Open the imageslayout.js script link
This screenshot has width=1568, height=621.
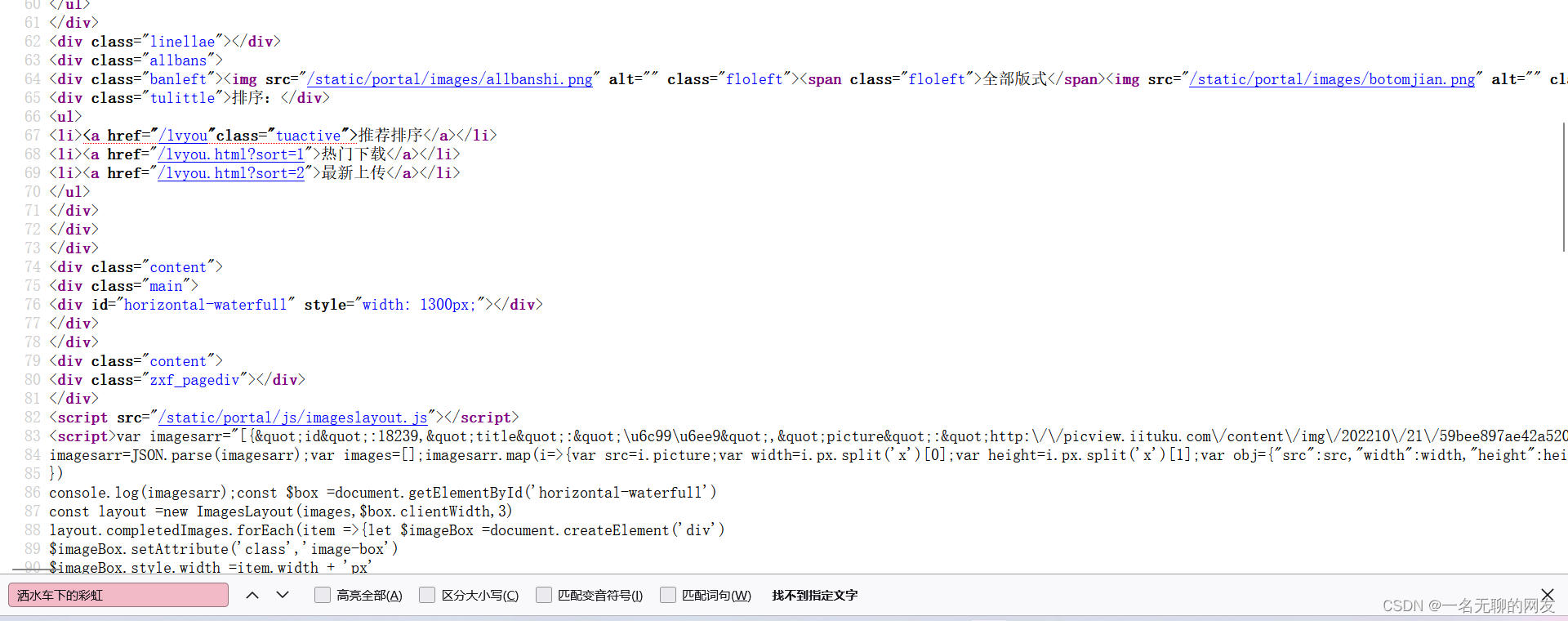pos(293,418)
